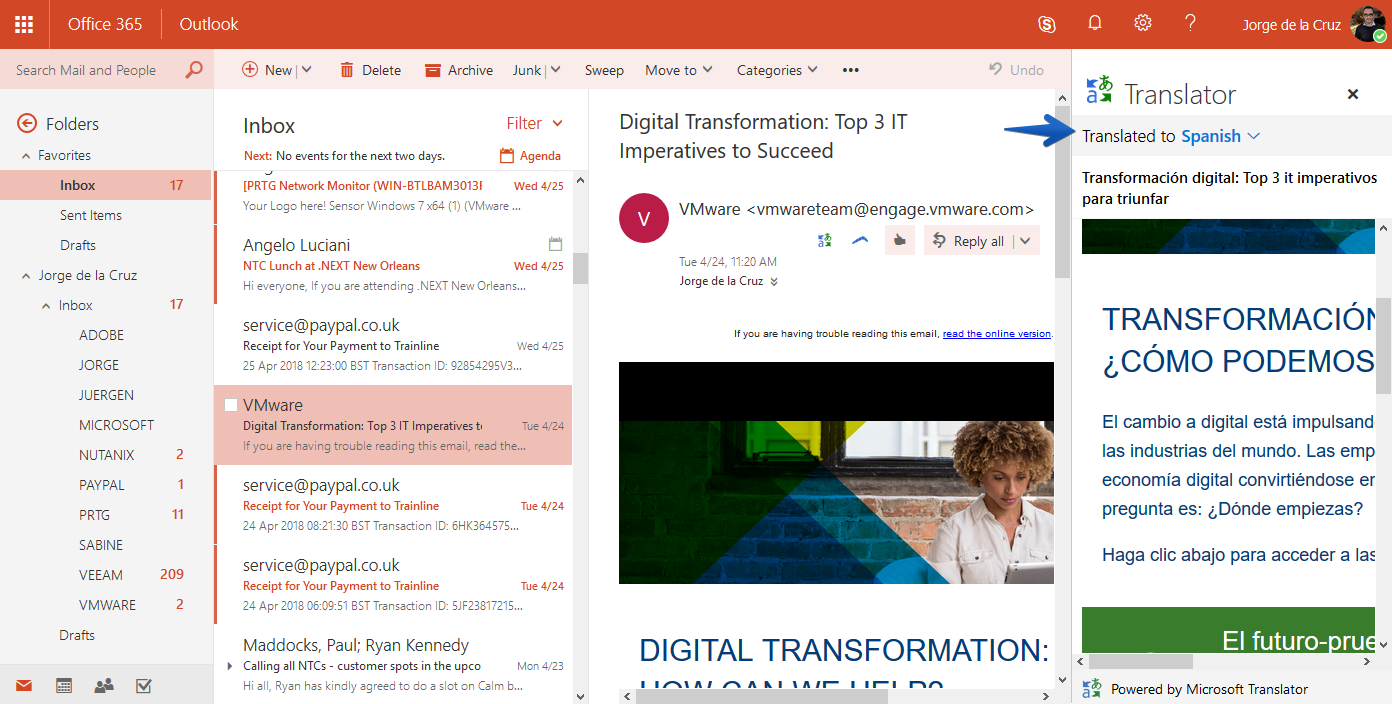Click the Archive button in toolbar
This screenshot has width=1392, height=704.
[x=459, y=70]
